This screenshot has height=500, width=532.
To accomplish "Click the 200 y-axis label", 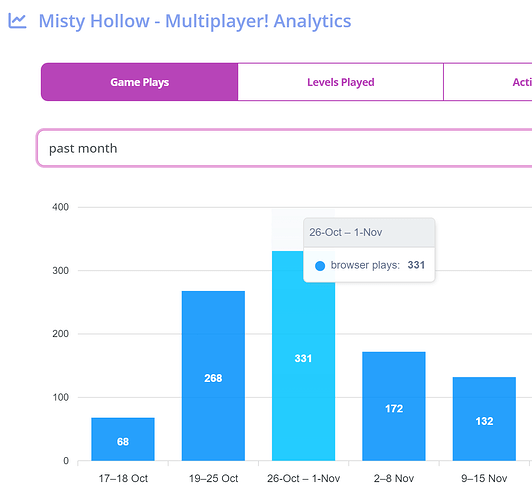I will point(60,334).
